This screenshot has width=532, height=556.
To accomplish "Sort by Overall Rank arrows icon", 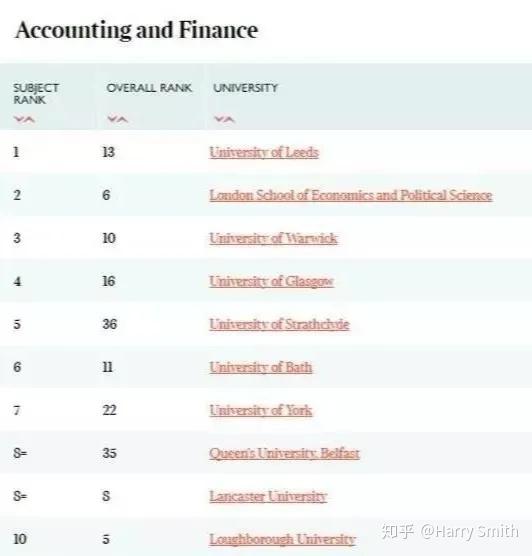I will [x=118, y=119].
